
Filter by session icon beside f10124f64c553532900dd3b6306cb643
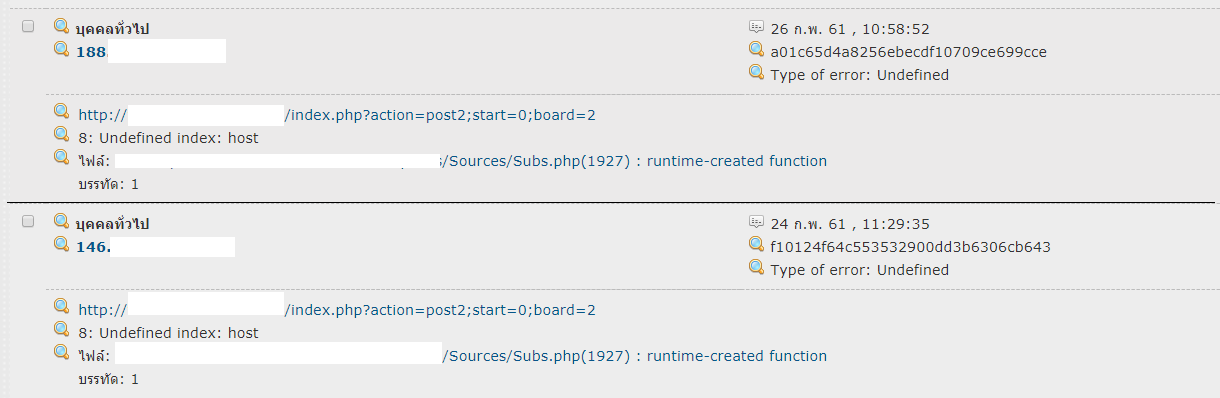(x=756, y=244)
